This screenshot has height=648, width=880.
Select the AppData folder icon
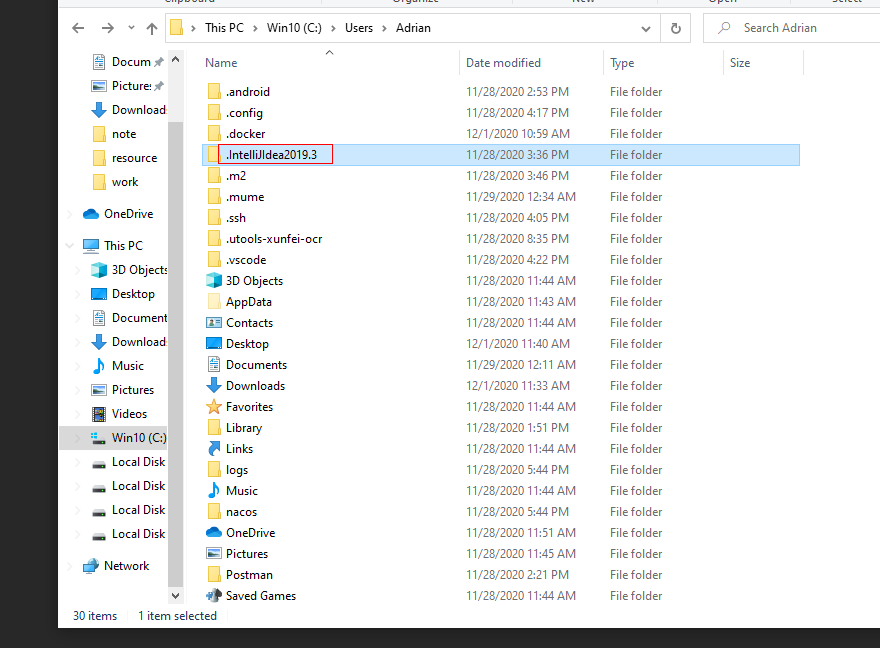coord(214,302)
